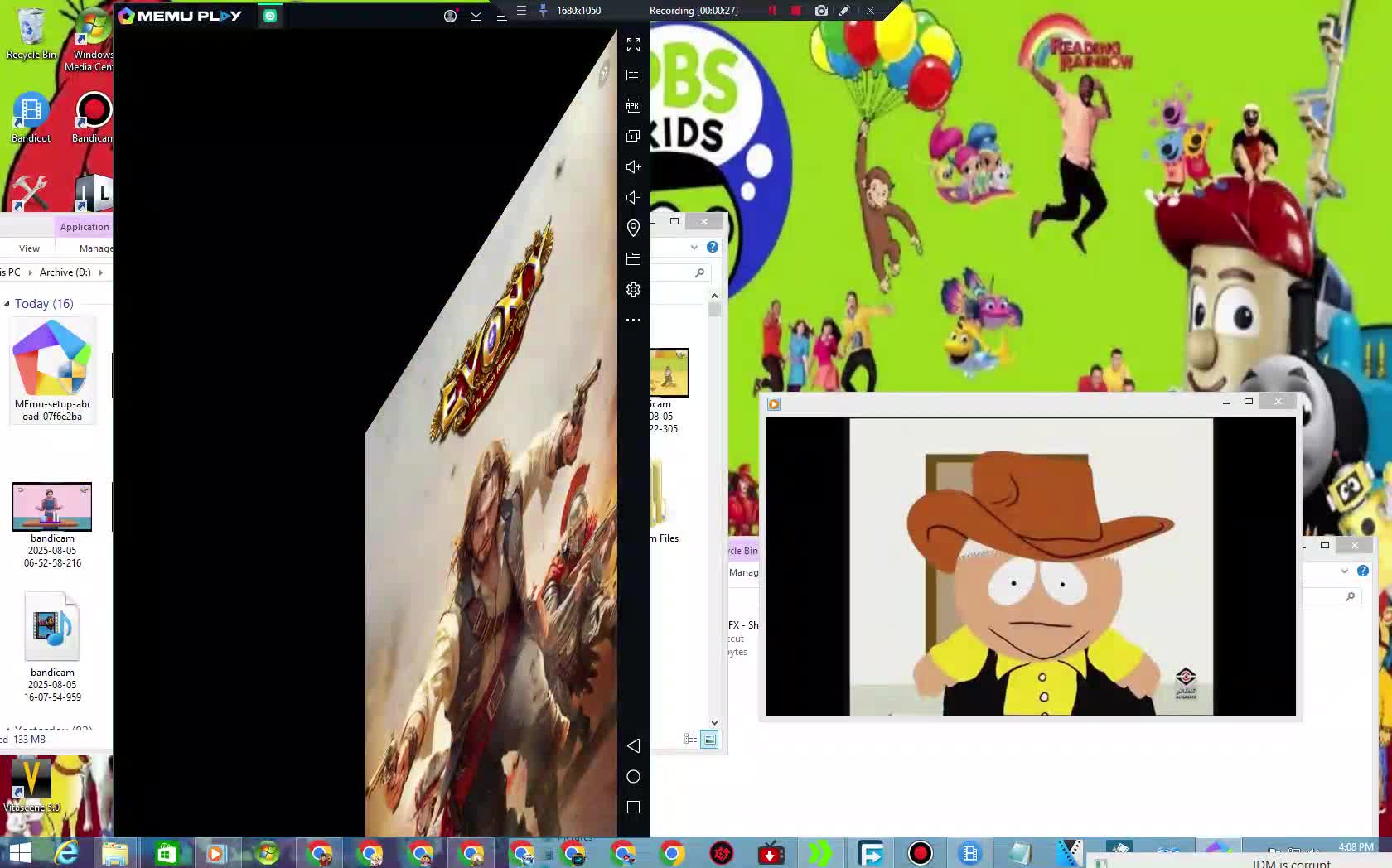Show more MEmu sidebar tools (three dots)
The height and width of the screenshot is (868, 1392).
(x=633, y=320)
